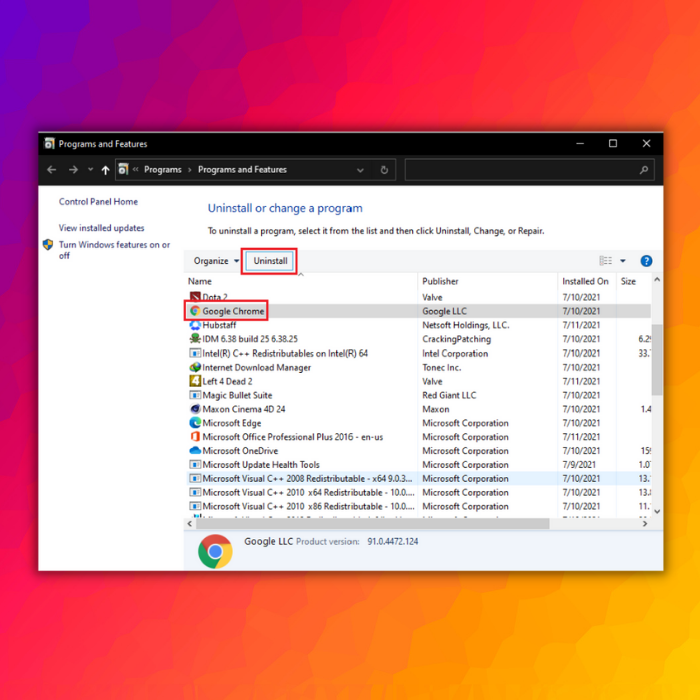Viewport: 700px width, 700px height.
Task: Select Intel(R) C++ Redistributables icon
Action: pyautogui.click(x=195, y=353)
